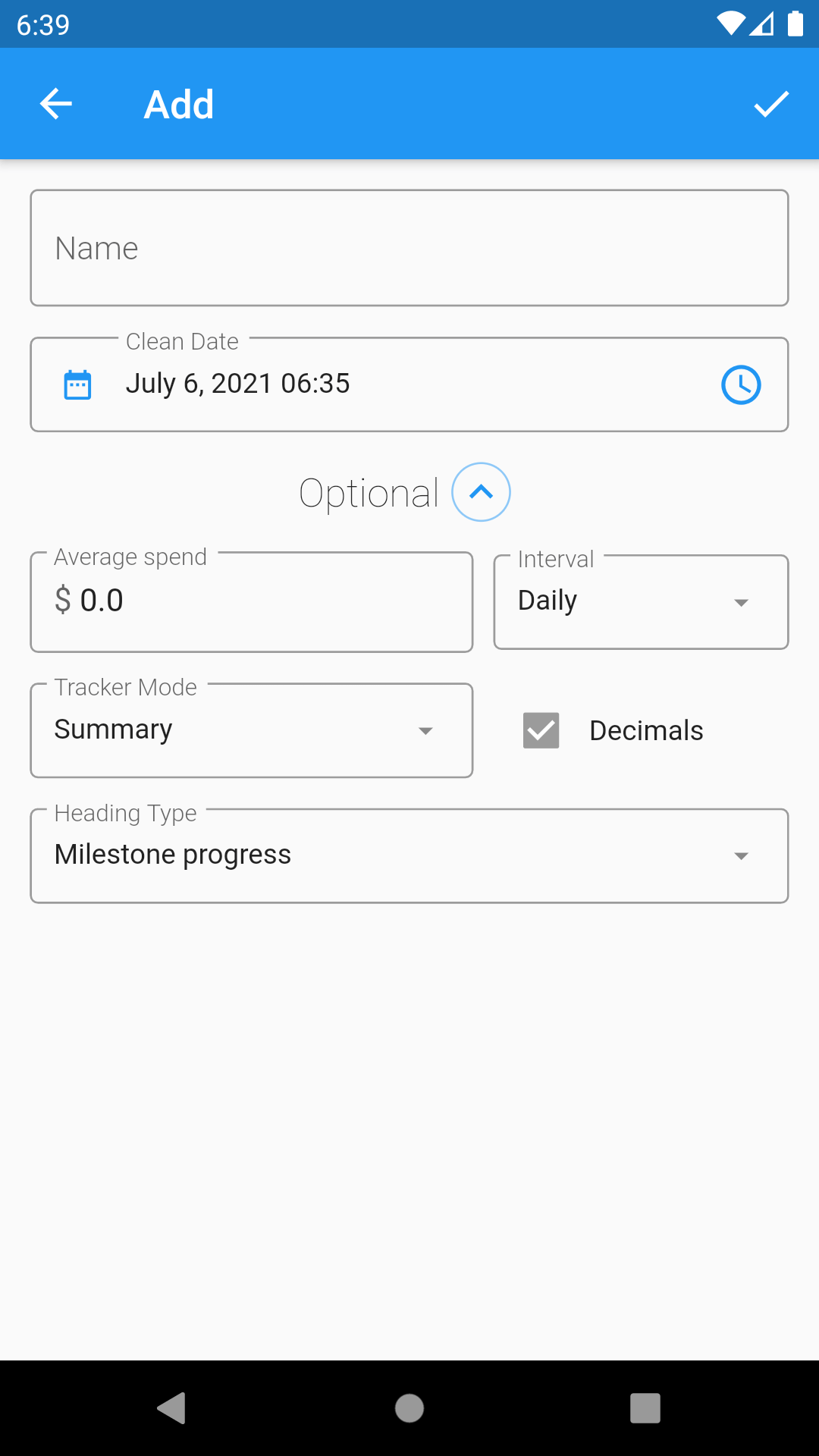Open the calendar date picker icon
Screen dimensions: 819x1456
77,384
